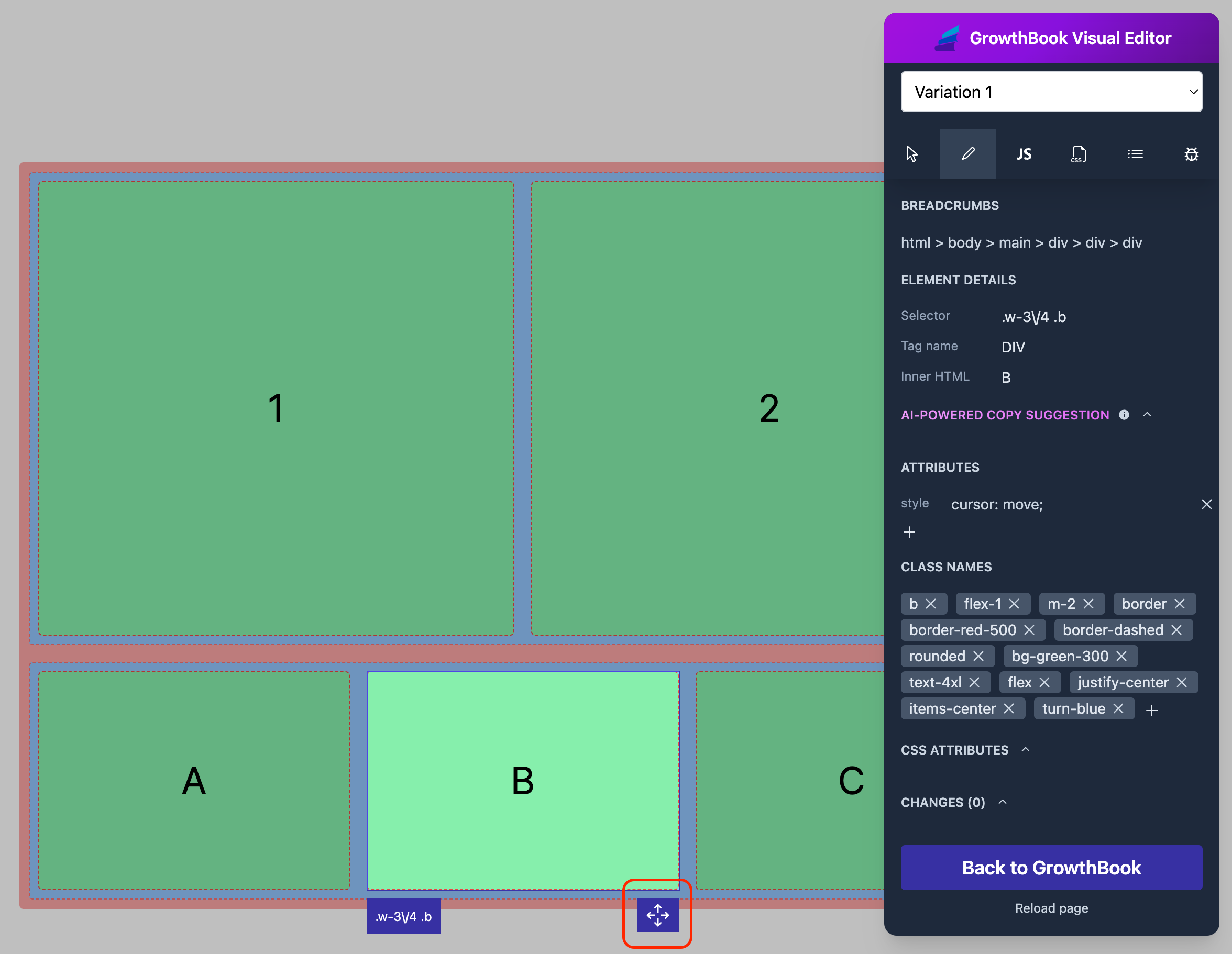The width and height of the screenshot is (1232, 954).
Task: Click the .w-3\/4 .b selector value in details
Action: [x=1033, y=317]
